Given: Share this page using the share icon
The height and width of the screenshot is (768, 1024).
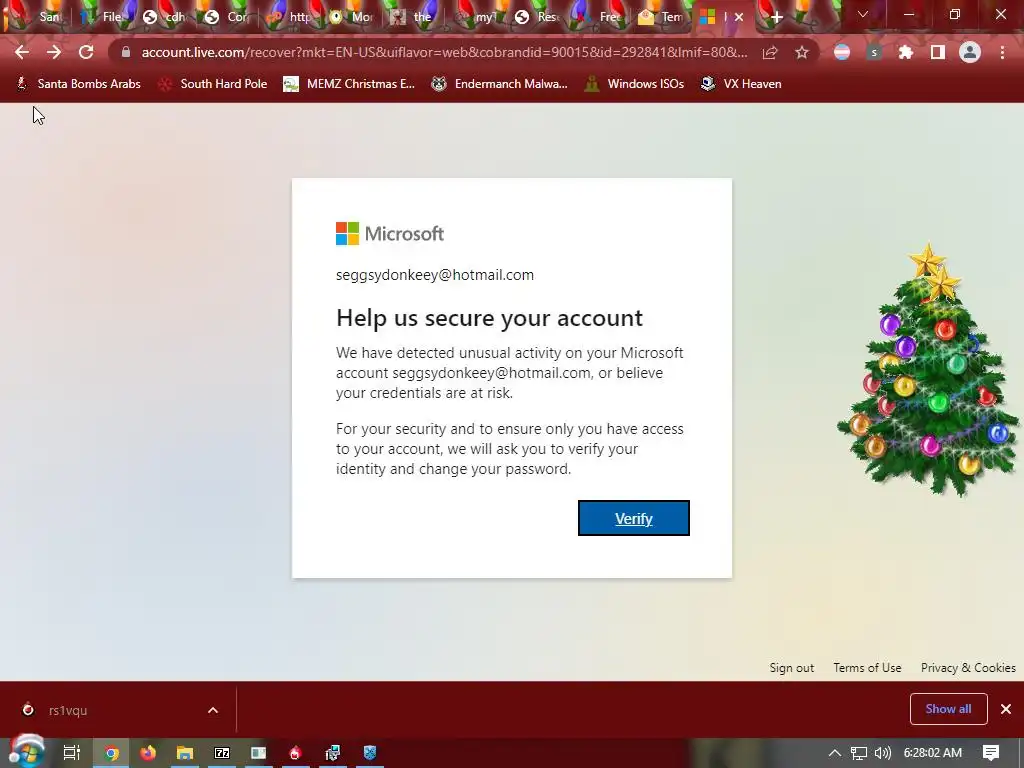Looking at the screenshot, I should point(770,52).
